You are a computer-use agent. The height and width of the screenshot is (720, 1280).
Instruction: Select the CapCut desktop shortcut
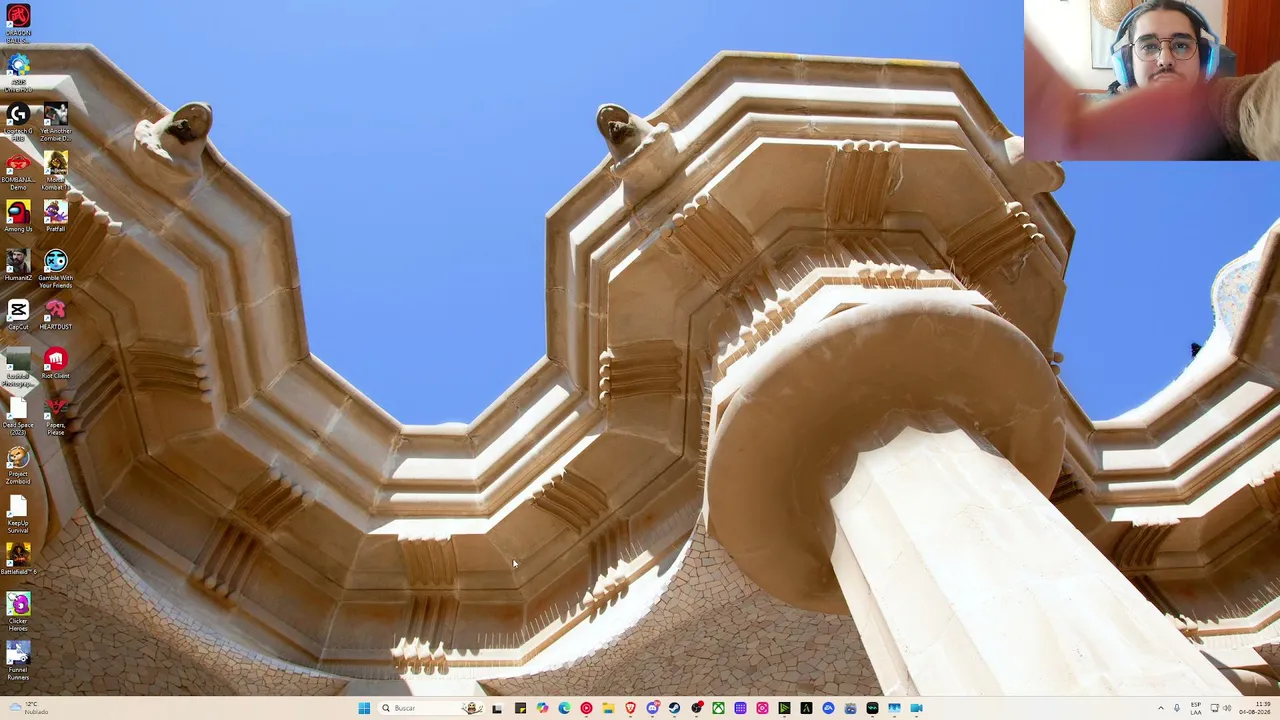click(x=18, y=315)
